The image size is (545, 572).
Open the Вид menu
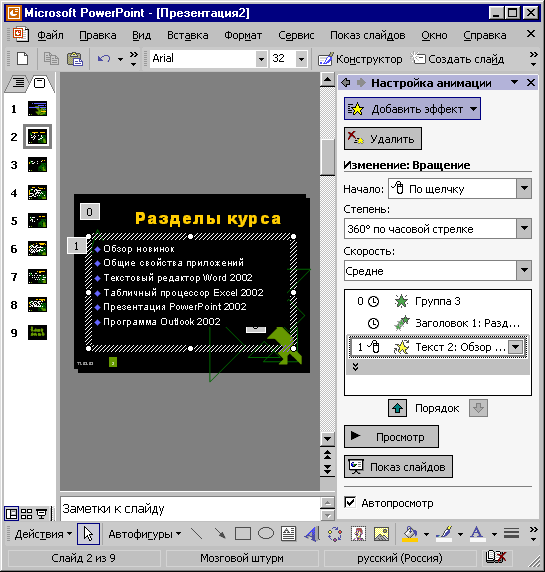[142, 35]
